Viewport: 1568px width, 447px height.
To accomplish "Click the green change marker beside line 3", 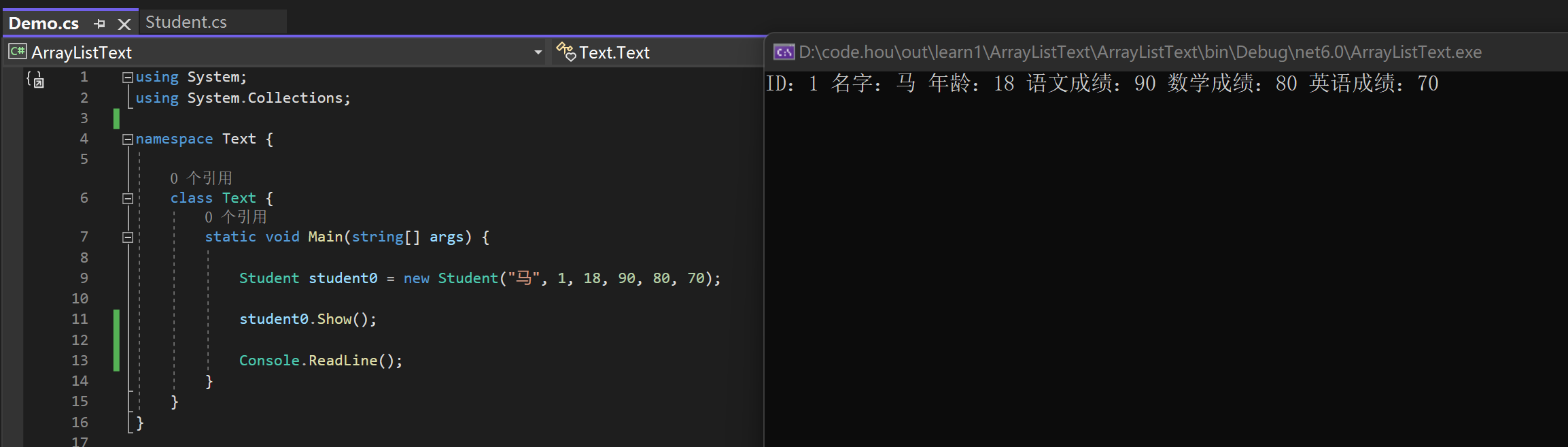I will tap(116, 119).
